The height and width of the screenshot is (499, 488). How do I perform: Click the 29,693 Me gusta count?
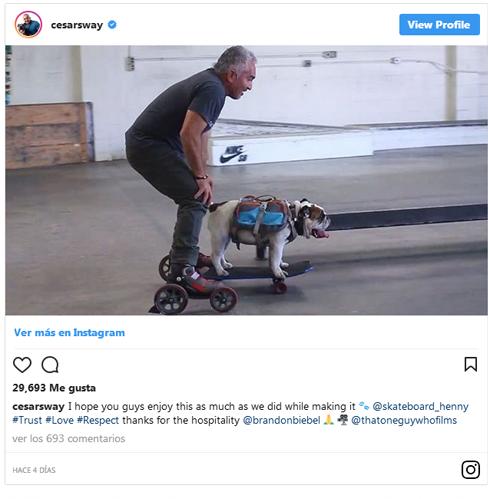pos(54,388)
